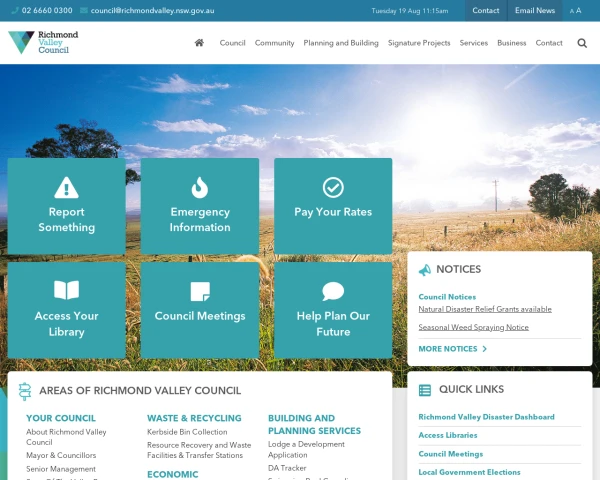
Task: Follow the More Notices link
Action: [x=452, y=349]
